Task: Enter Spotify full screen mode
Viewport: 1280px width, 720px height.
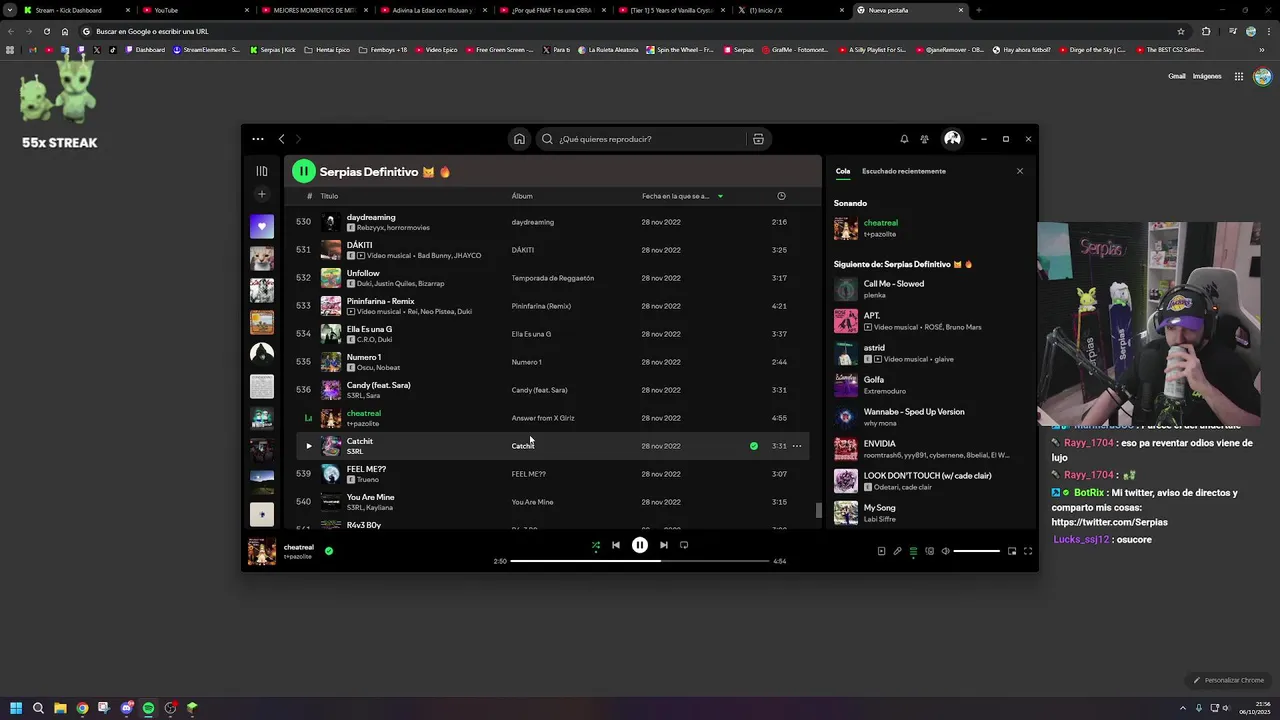Action: (x=1028, y=551)
